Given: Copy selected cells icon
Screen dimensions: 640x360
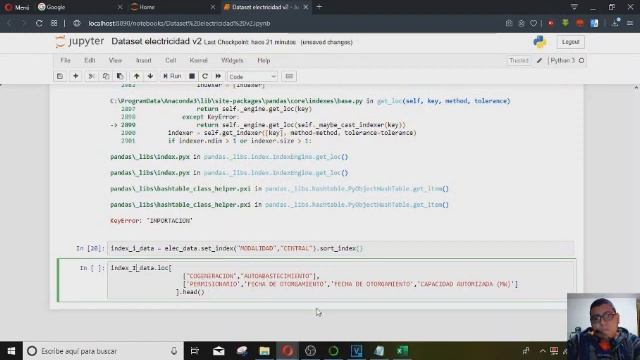Looking at the screenshot, I should 106,76.
